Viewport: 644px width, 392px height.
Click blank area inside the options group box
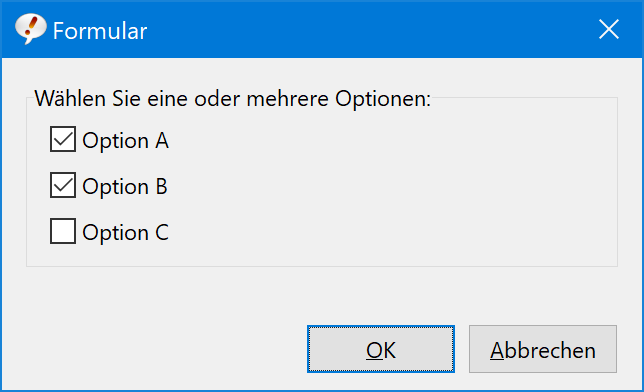click(x=390, y=185)
